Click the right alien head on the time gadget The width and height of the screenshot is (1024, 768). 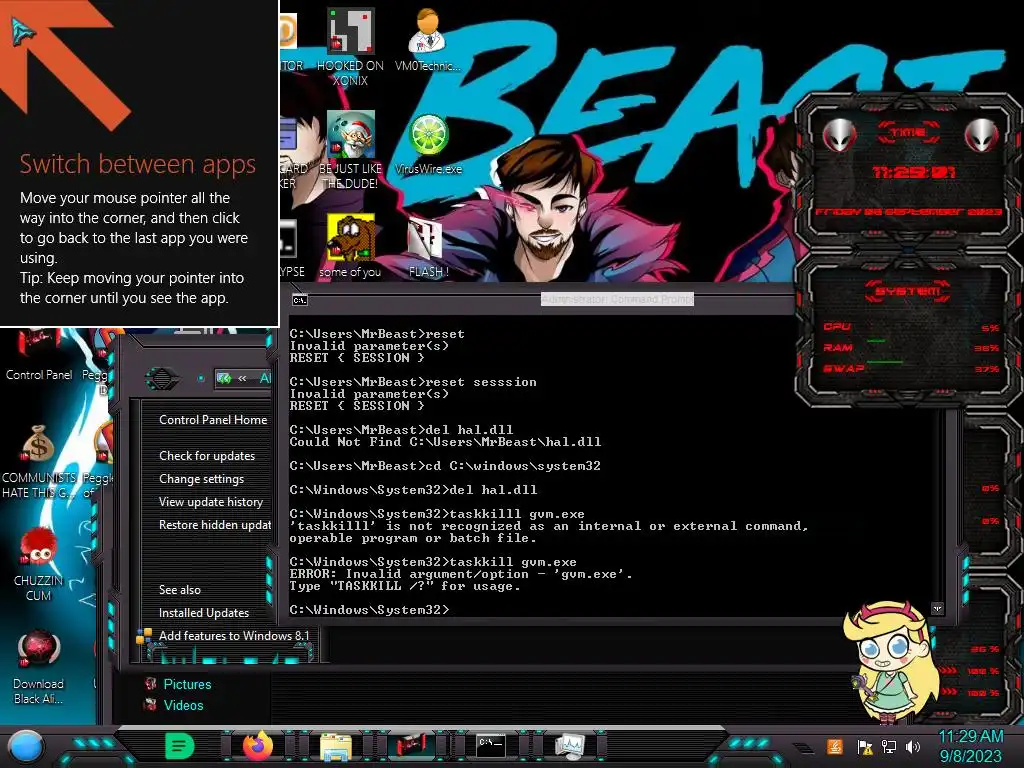982,135
